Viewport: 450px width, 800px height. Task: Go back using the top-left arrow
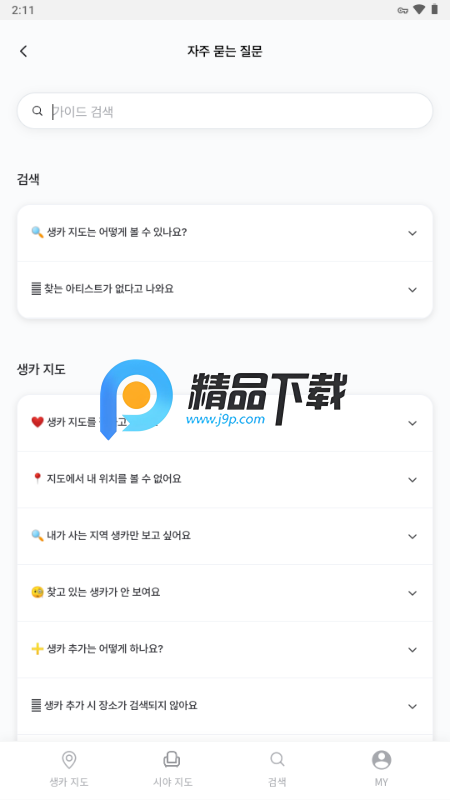(x=23, y=51)
